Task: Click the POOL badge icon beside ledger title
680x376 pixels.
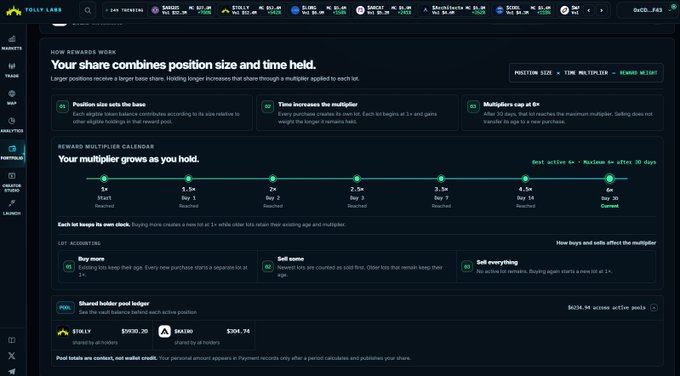Action: 65,307
